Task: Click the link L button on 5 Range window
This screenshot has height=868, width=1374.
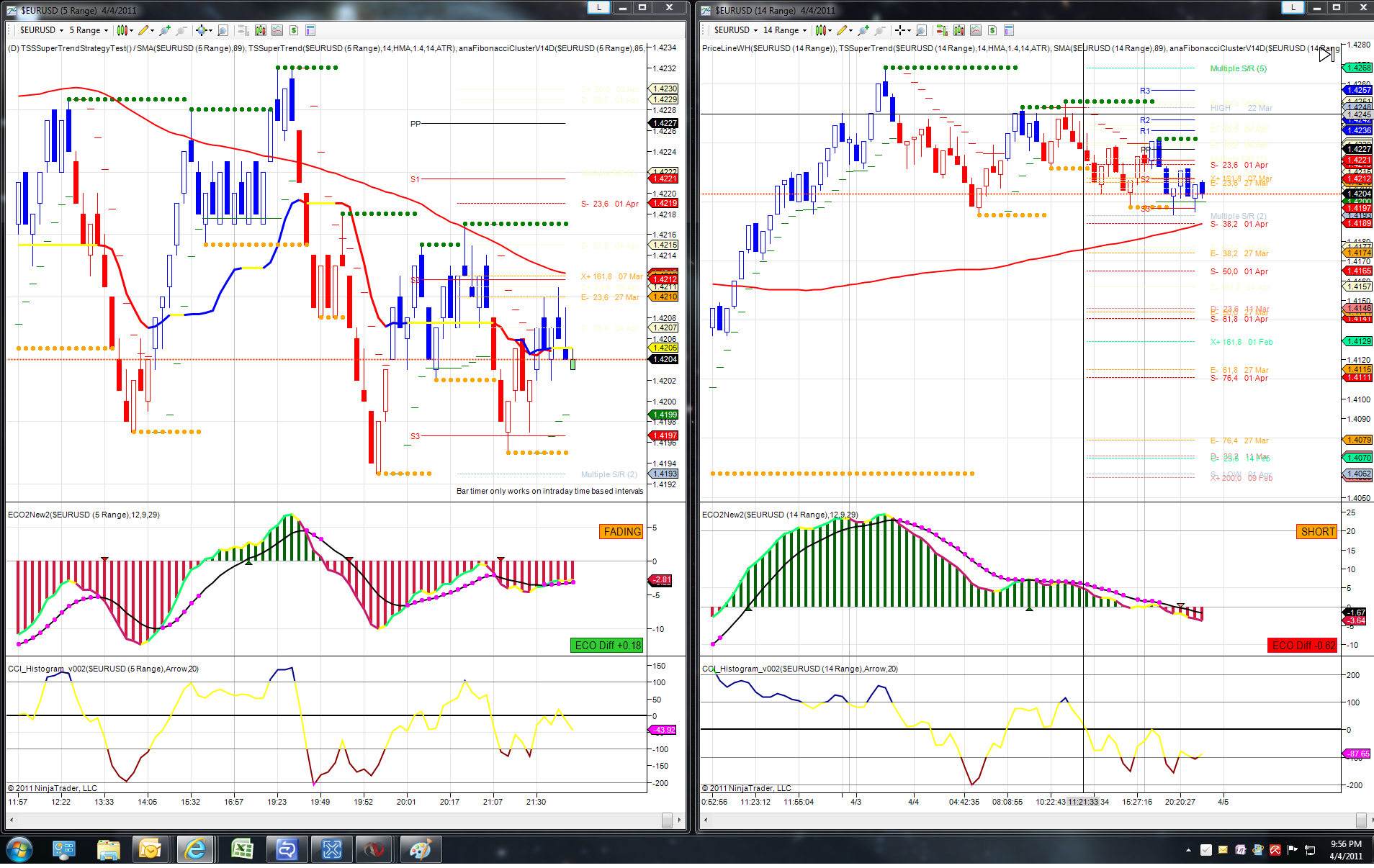Action: coord(598,8)
